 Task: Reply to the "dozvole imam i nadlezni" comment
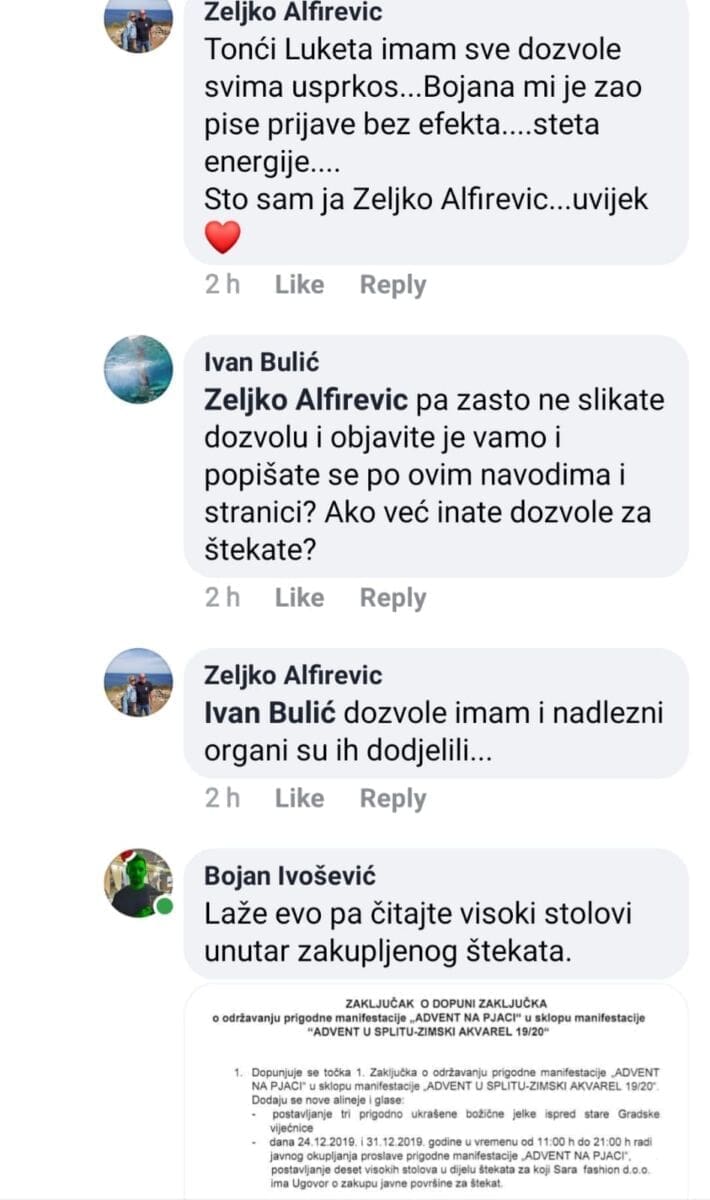click(x=393, y=799)
